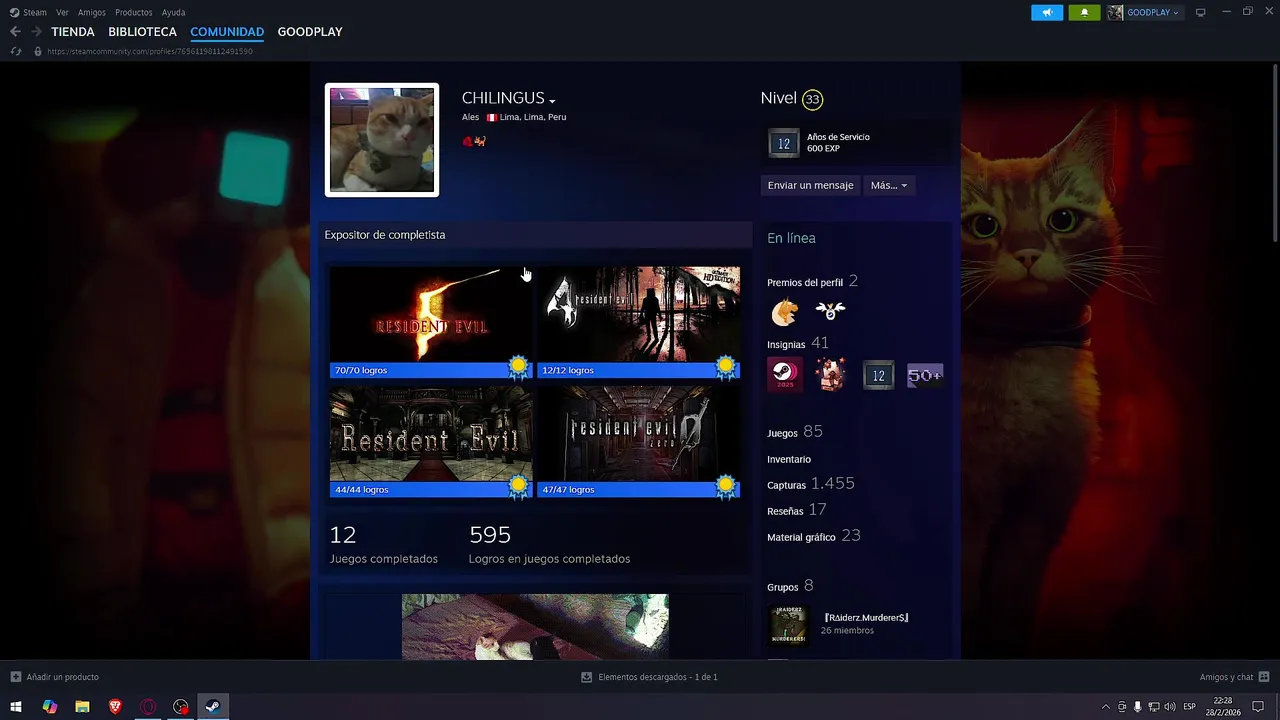This screenshot has height=720, width=1280.
Task: Open Resident Evil Zero showcase thumbnail
Action: [x=639, y=434]
